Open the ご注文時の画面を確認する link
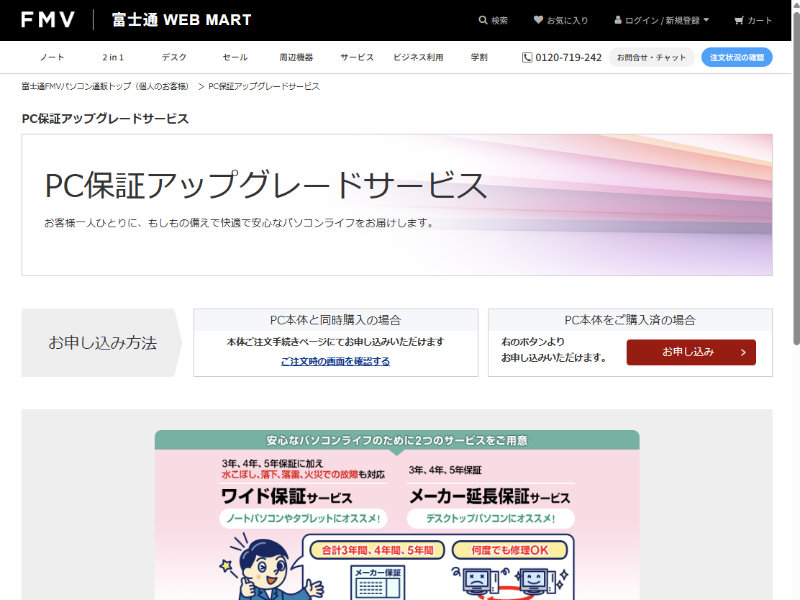This screenshot has width=800, height=600. point(335,361)
